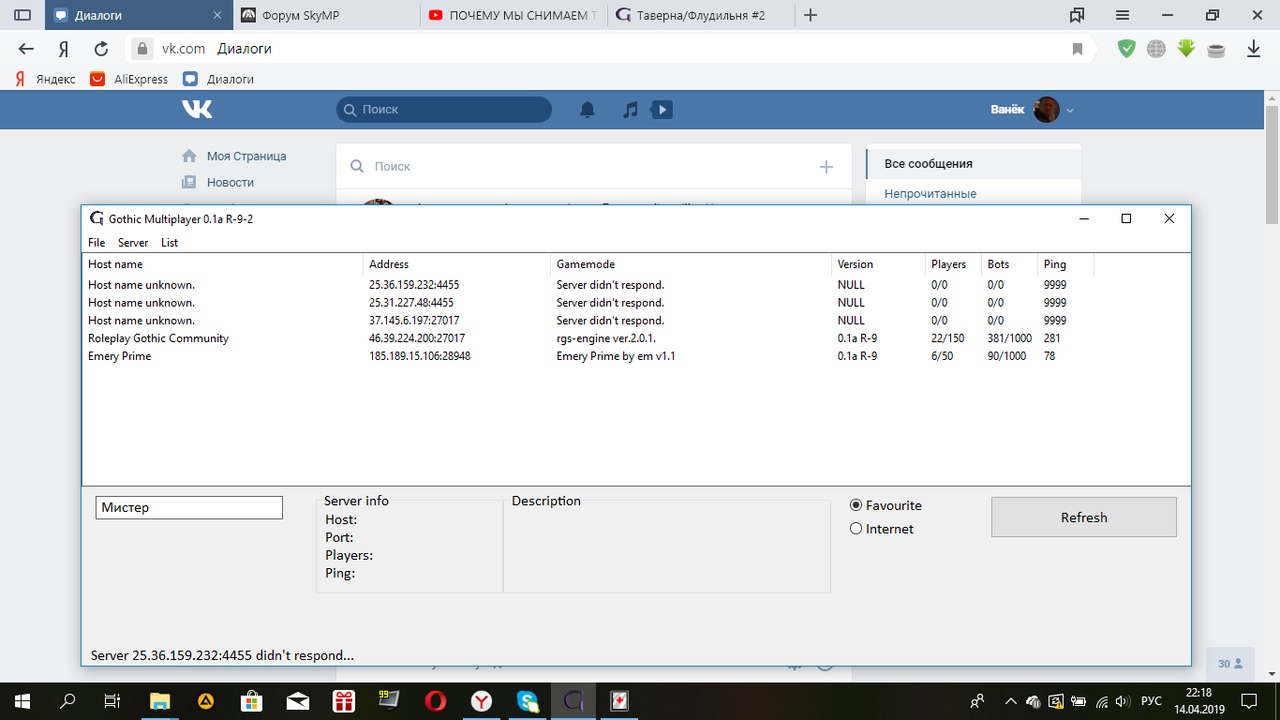Switch to the Форум SkyMP browser tab
Image resolution: width=1280 pixels, height=720 pixels.
click(x=325, y=15)
